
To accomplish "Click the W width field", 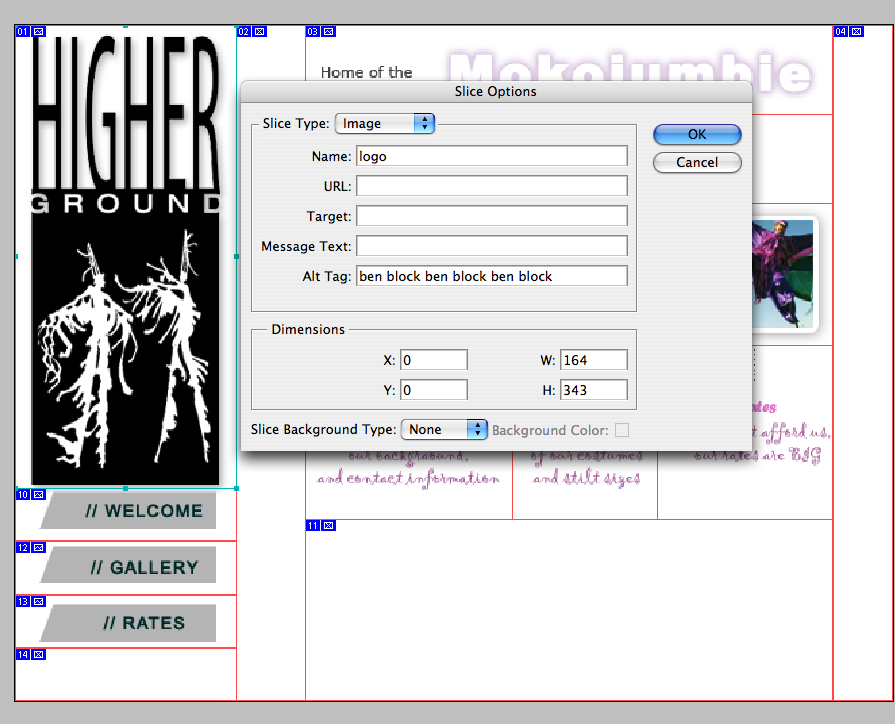I will click(594, 360).
